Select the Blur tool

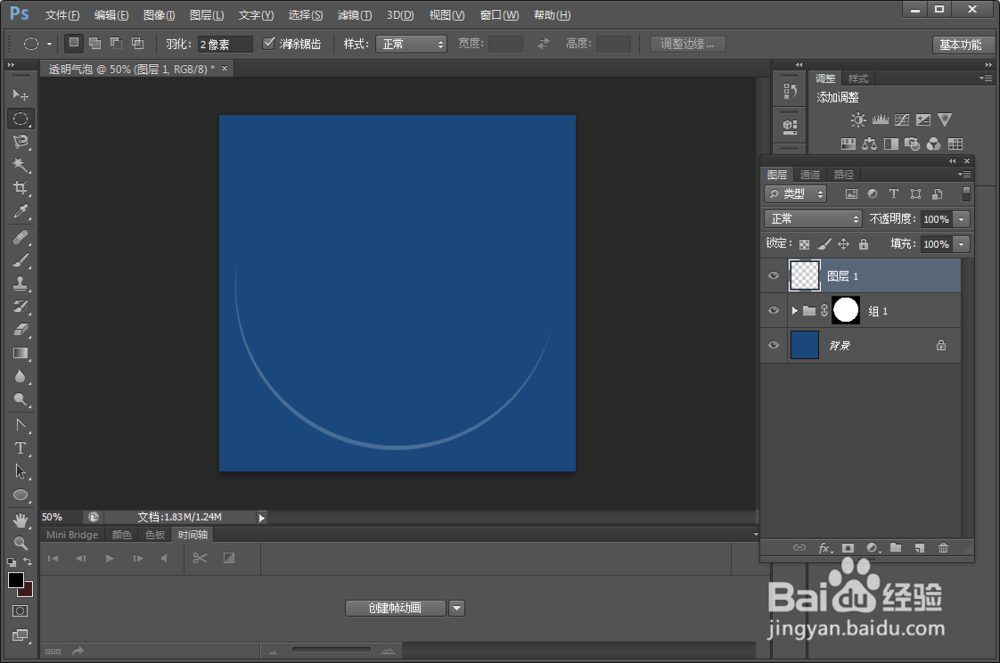click(x=20, y=376)
